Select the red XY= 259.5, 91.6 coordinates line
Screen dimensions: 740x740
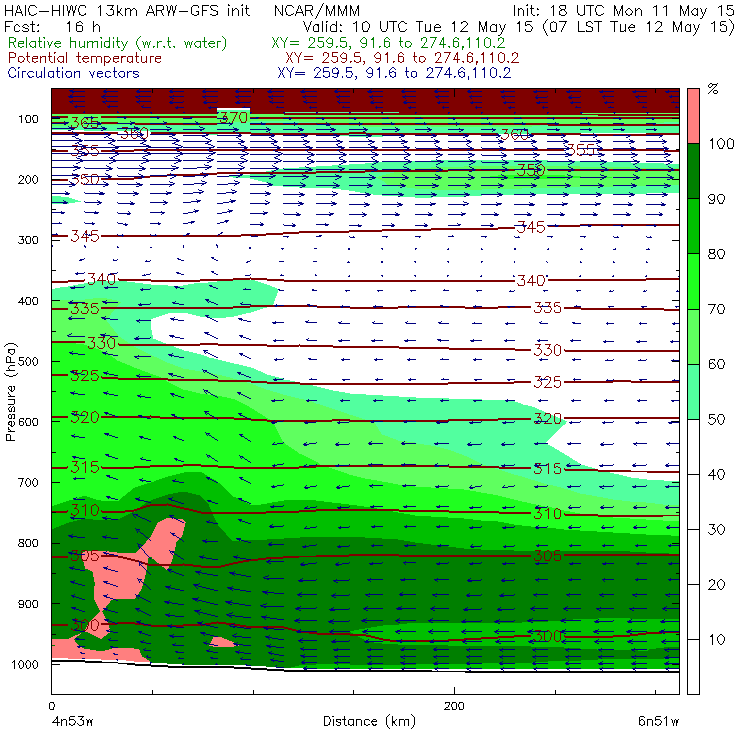coord(402,58)
